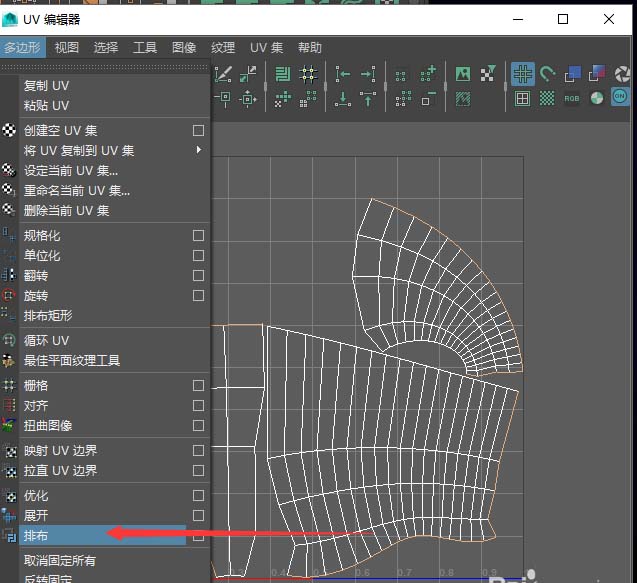Click the RGB channels display icon

click(572, 98)
